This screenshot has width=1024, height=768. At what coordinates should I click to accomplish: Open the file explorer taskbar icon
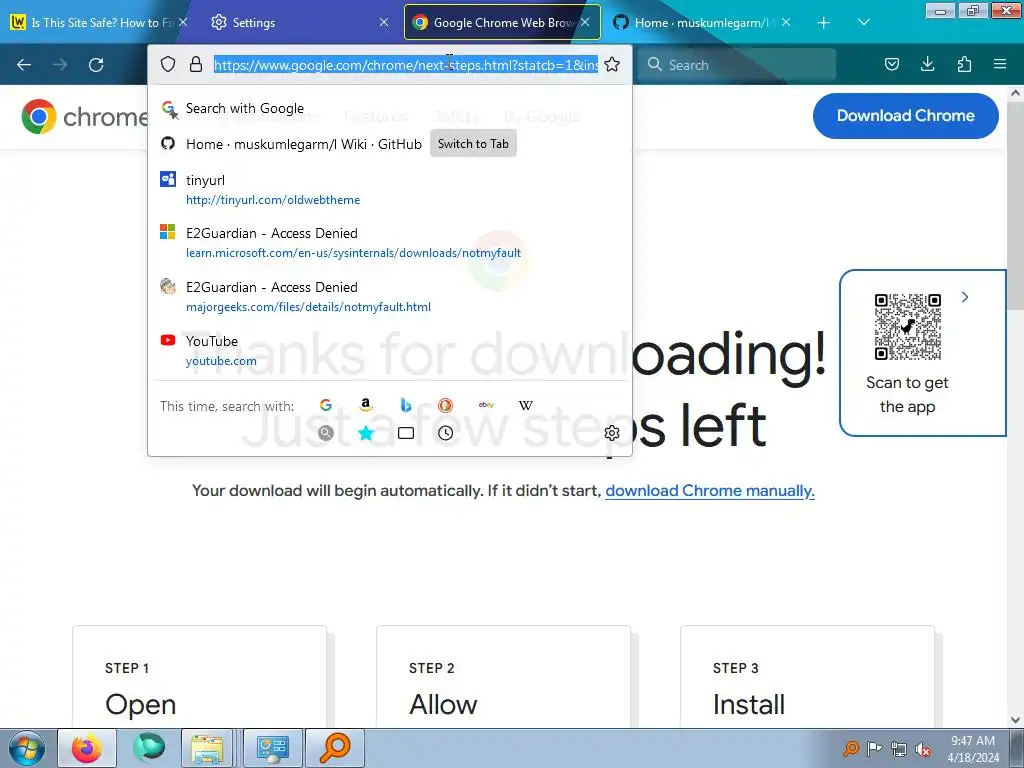[x=208, y=748]
